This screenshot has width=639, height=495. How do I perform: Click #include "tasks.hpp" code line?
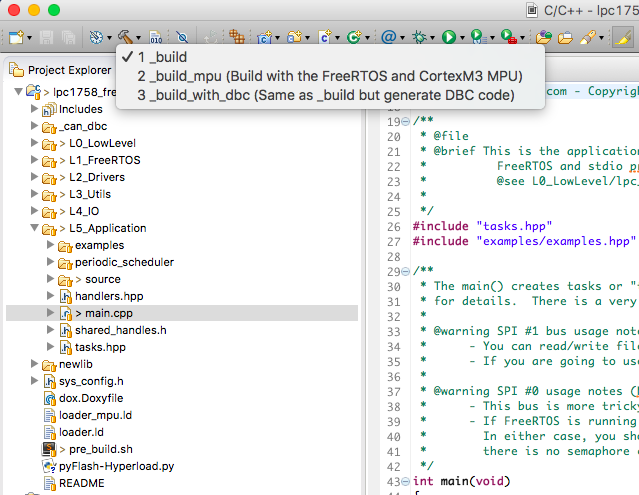click(483, 226)
